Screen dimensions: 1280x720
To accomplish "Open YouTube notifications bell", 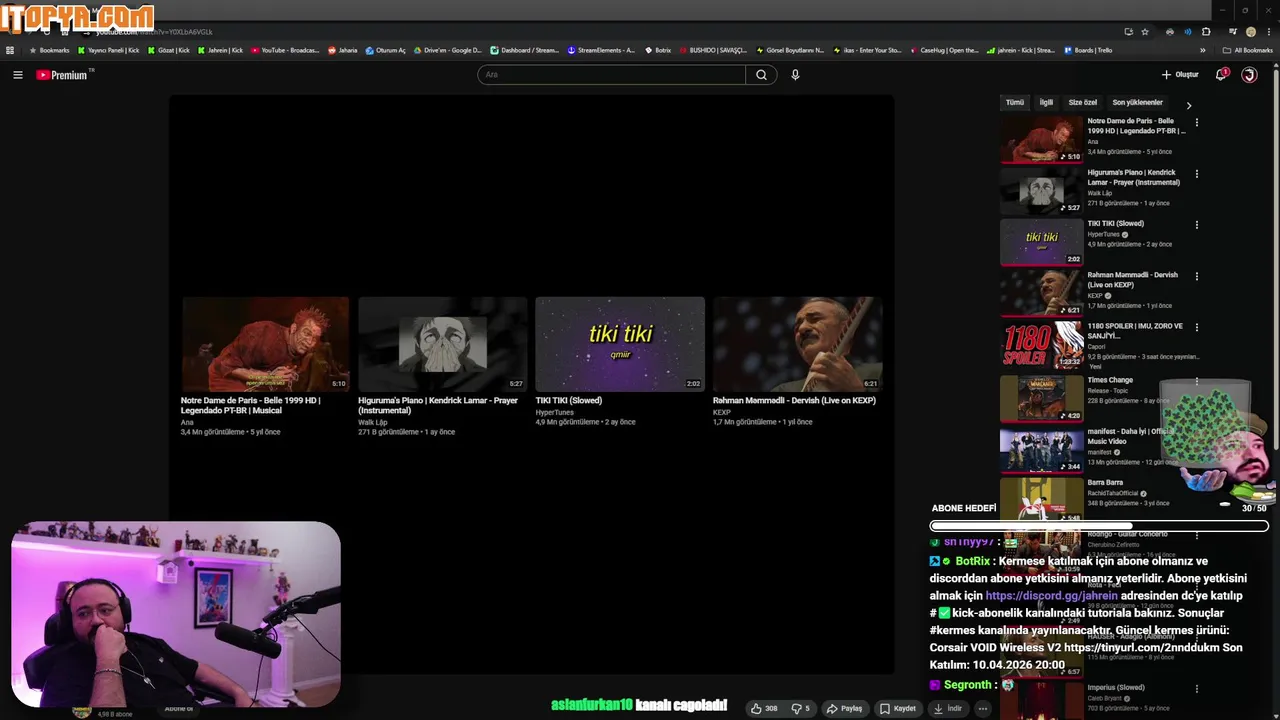I will 1221,75.
